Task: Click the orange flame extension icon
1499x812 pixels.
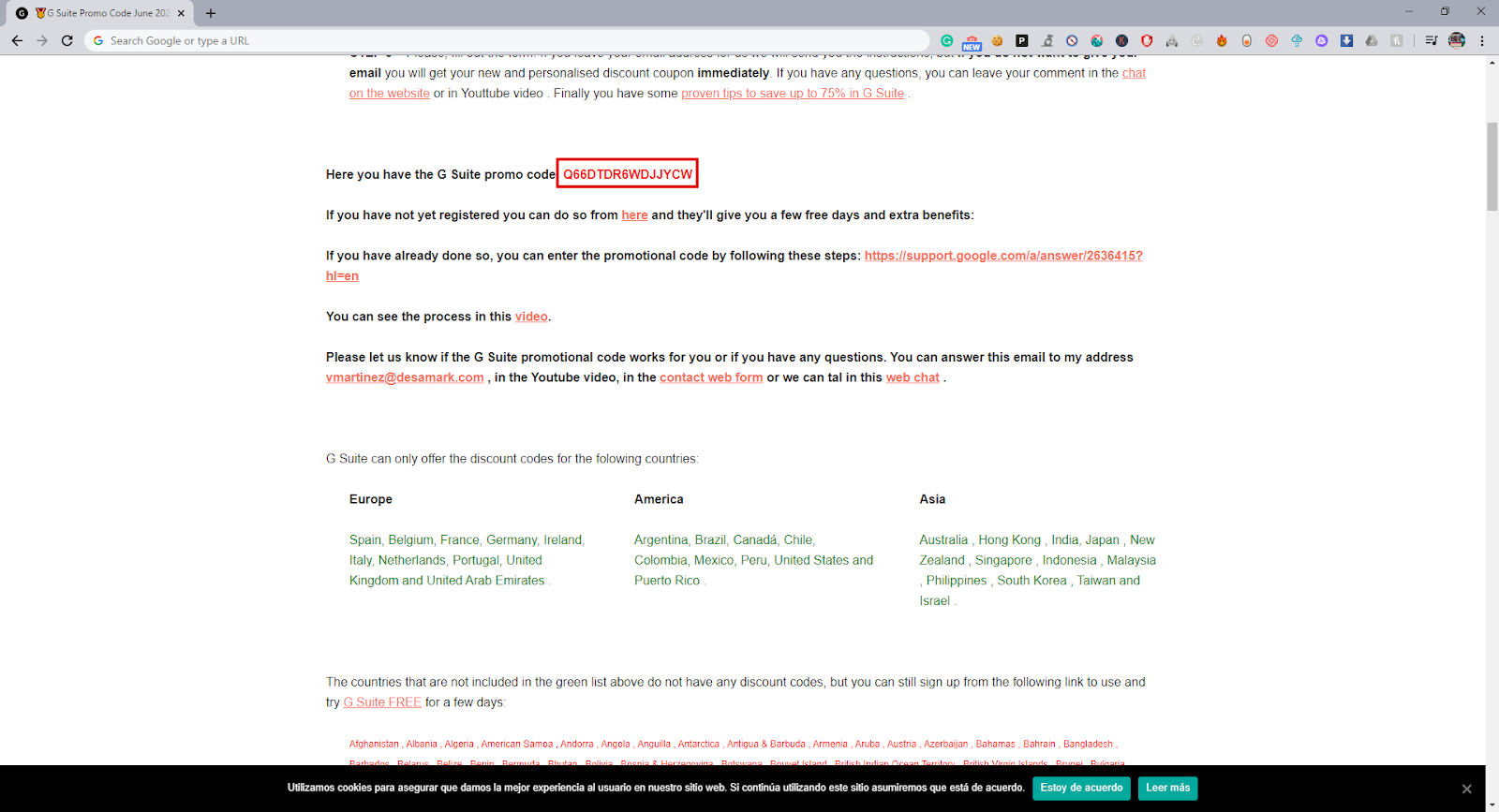Action: point(1222,40)
